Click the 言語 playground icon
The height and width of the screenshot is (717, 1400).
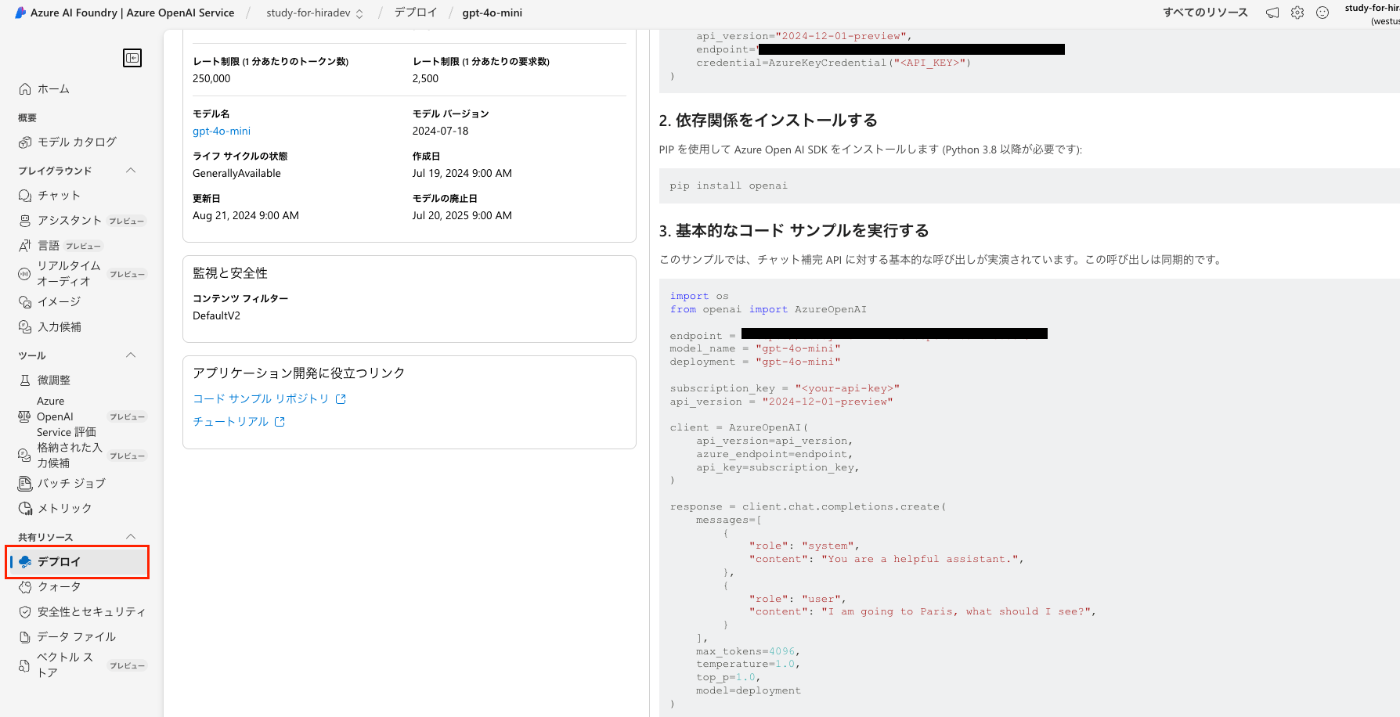pyautogui.click(x=25, y=245)
